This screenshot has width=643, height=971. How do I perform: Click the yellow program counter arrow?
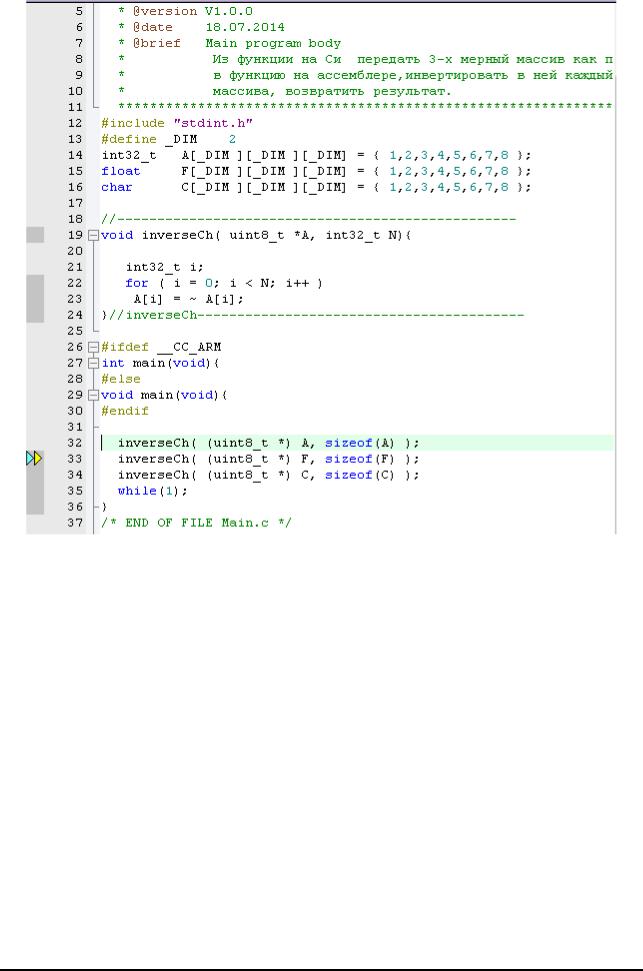(x=38, y=458)
